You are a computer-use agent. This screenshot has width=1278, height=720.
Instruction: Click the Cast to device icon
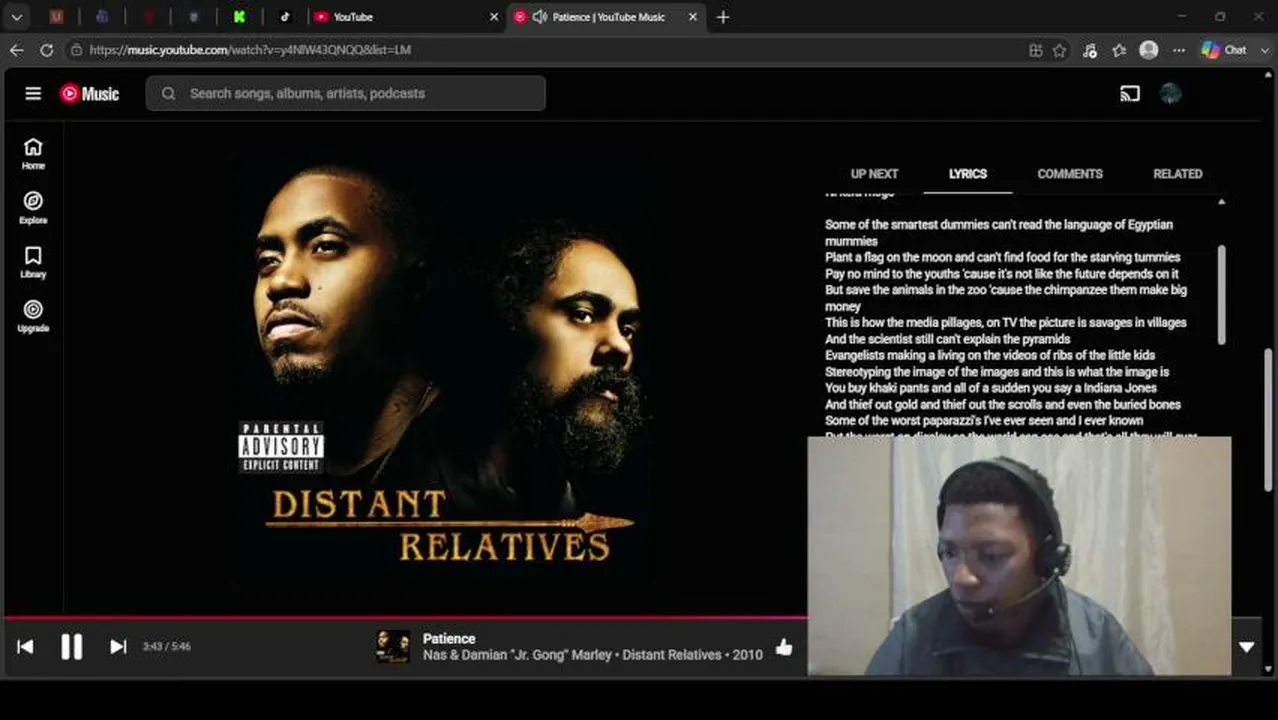pyautogui.click(x=1130, y=93)
